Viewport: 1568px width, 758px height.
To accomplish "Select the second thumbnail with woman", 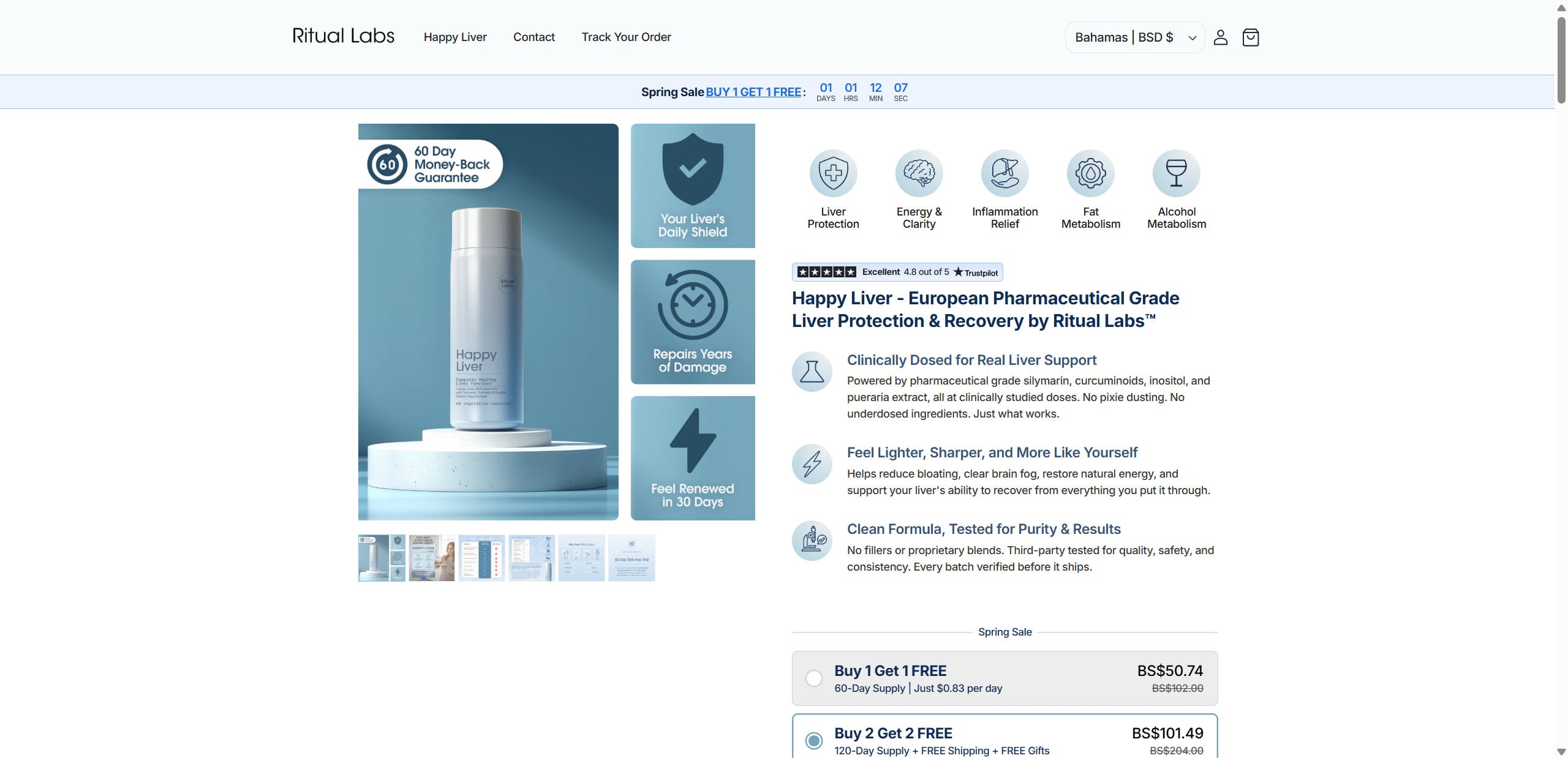I will (432, 558).
